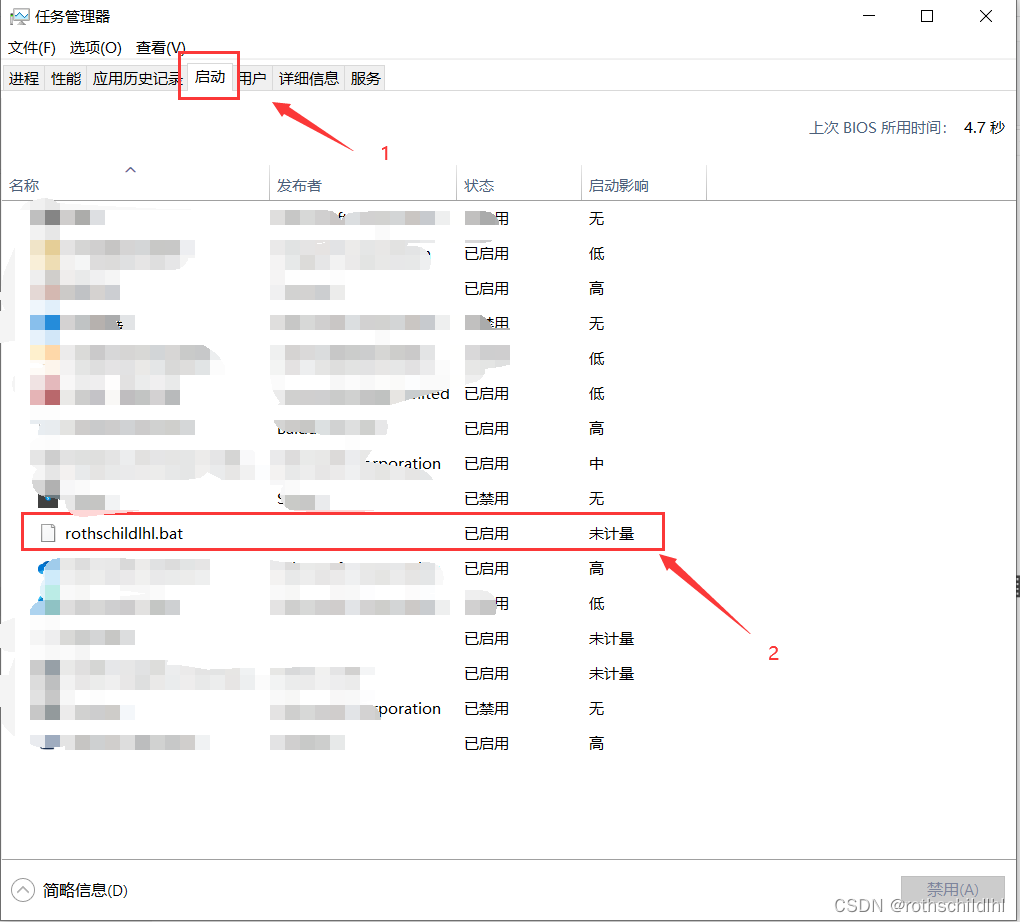Open the 性能 tab

point(64,78)
